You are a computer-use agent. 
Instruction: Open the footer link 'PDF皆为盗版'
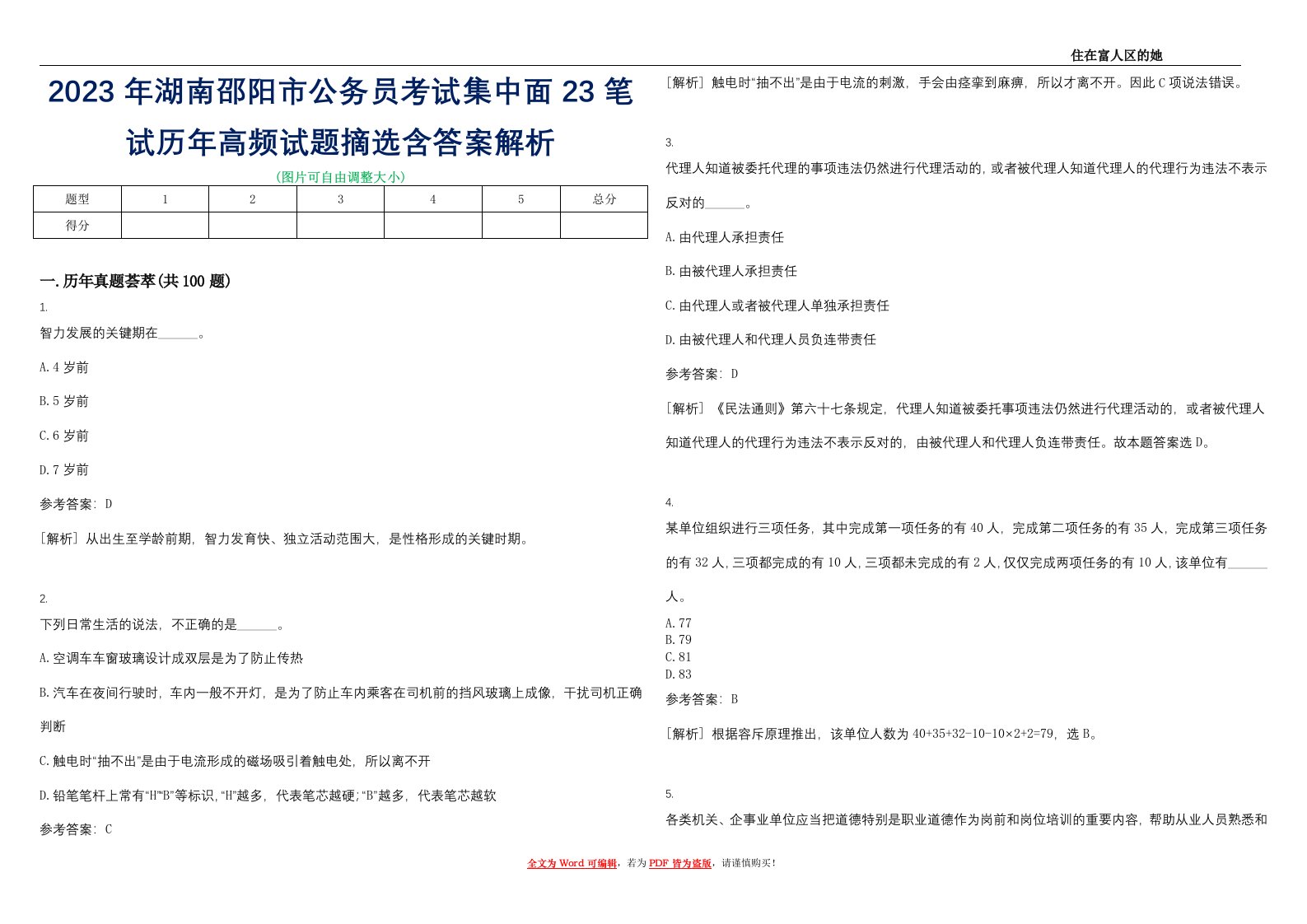coord(680,864)
